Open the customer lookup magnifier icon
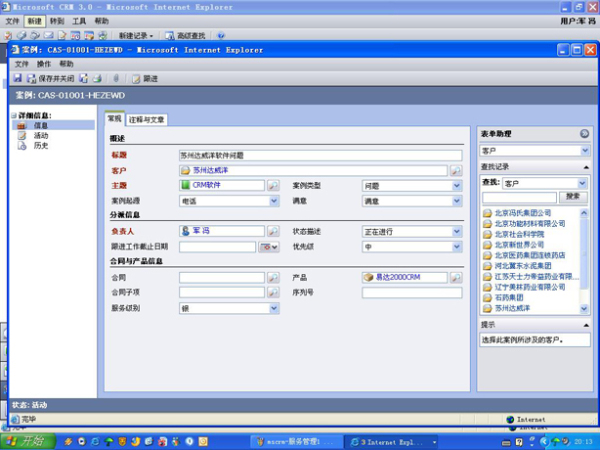This screenshot has height=450, width=600. [456, 170]
